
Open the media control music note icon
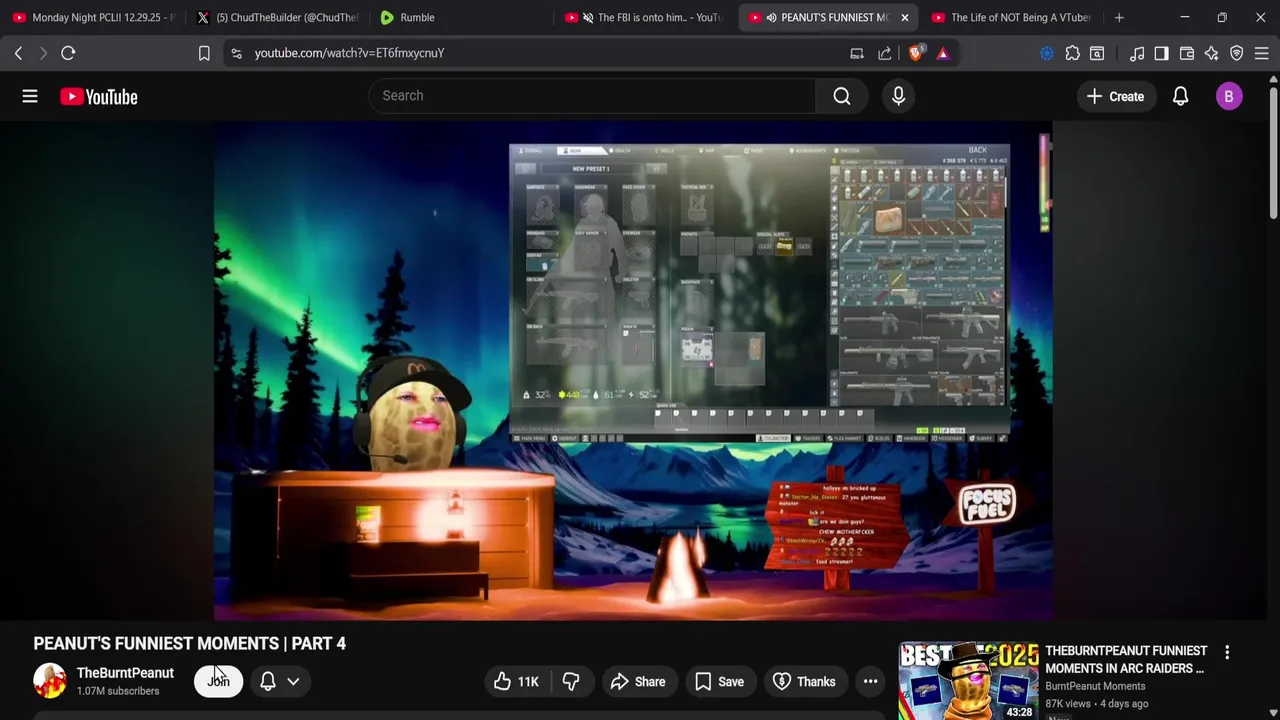click(x=1137, y=53)
